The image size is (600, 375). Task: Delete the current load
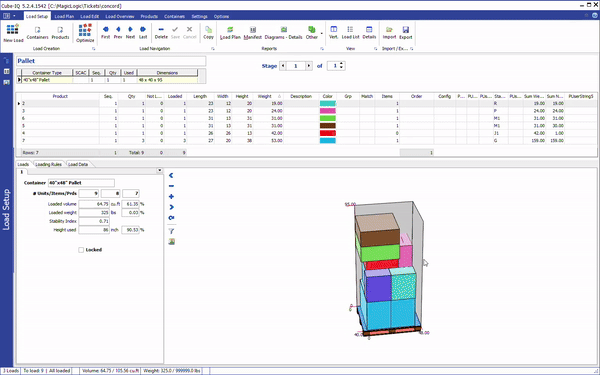click(161, 33)
